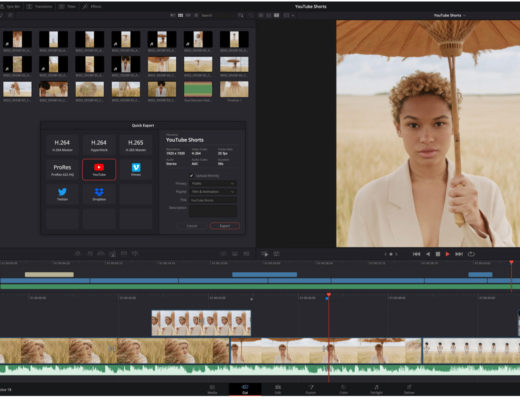This screenshot has height=400, width=520.
Task: Click the viewer preview image
Action: [x=428, y=133]
